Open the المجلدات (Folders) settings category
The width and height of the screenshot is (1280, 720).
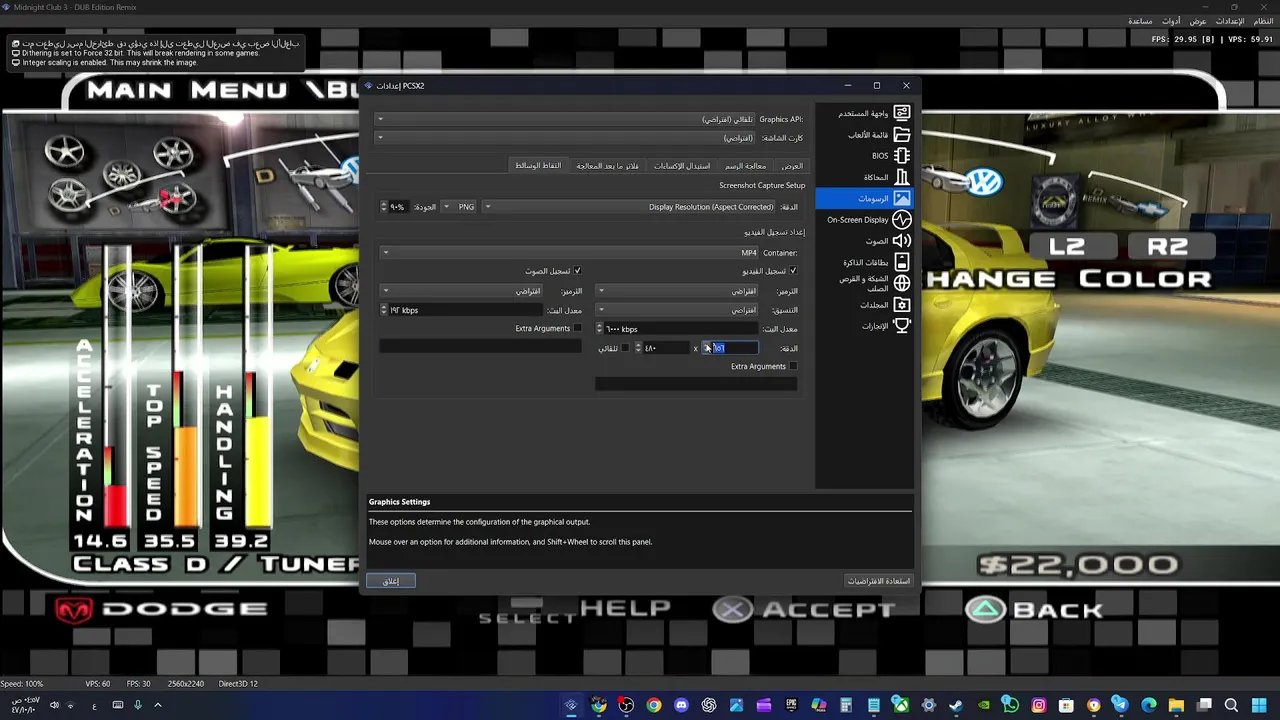[866, 305]
